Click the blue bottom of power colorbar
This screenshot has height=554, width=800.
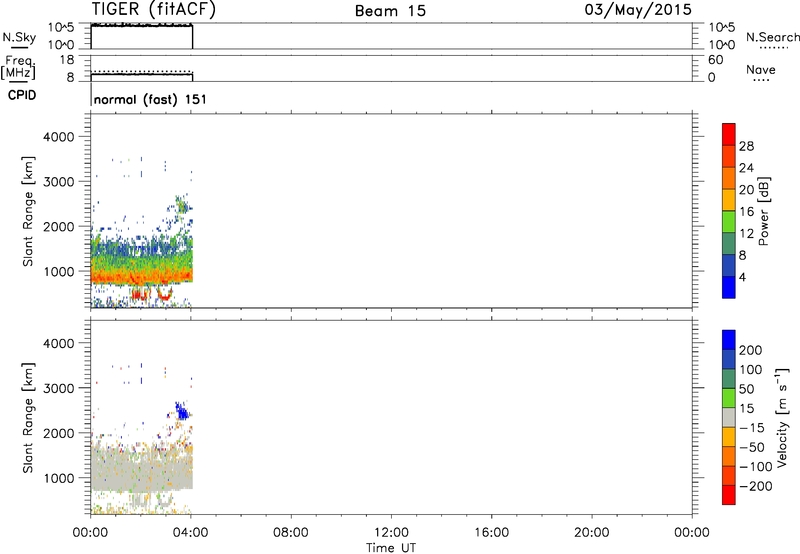[x=729, y=287]
